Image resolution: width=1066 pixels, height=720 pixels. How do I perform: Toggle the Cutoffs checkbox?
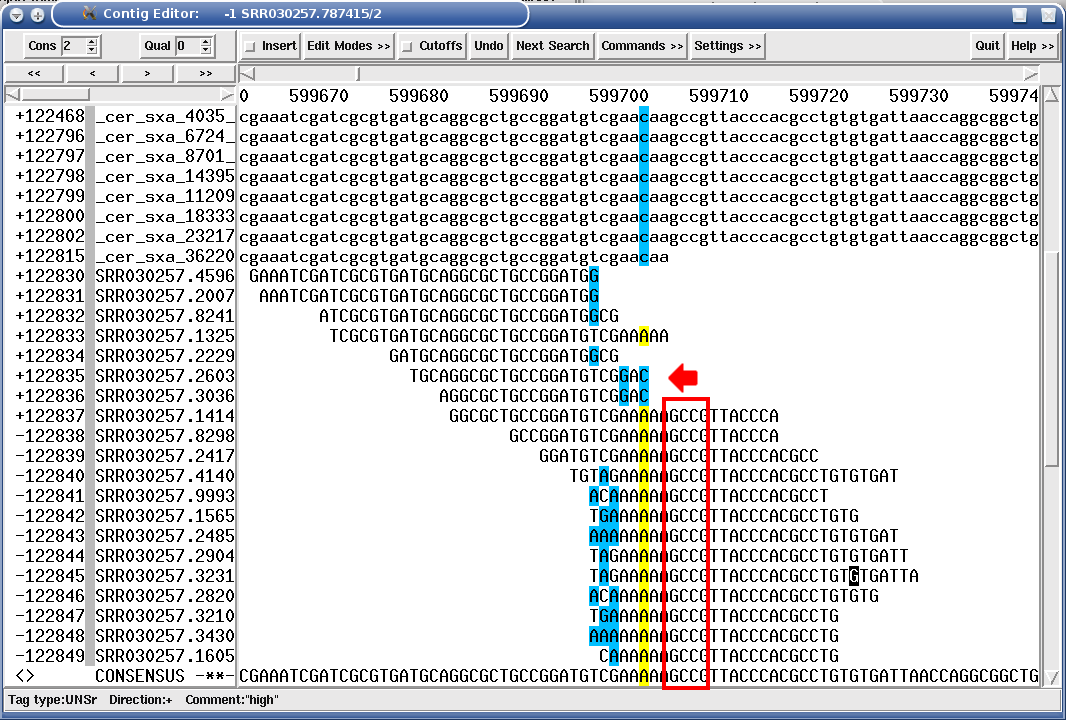point(407,46)
